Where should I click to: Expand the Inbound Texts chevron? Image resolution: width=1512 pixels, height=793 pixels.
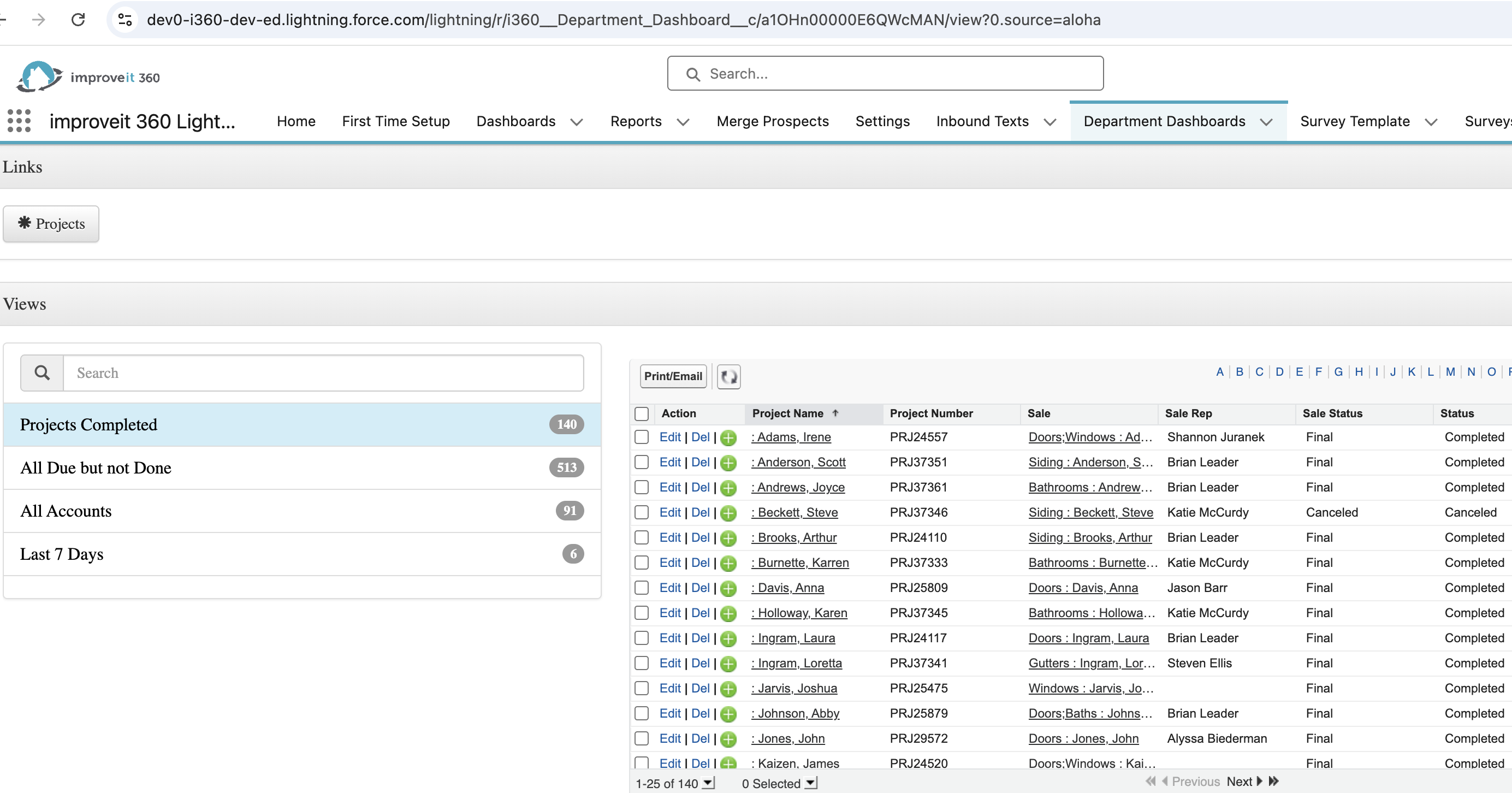tap(1050, 121)
